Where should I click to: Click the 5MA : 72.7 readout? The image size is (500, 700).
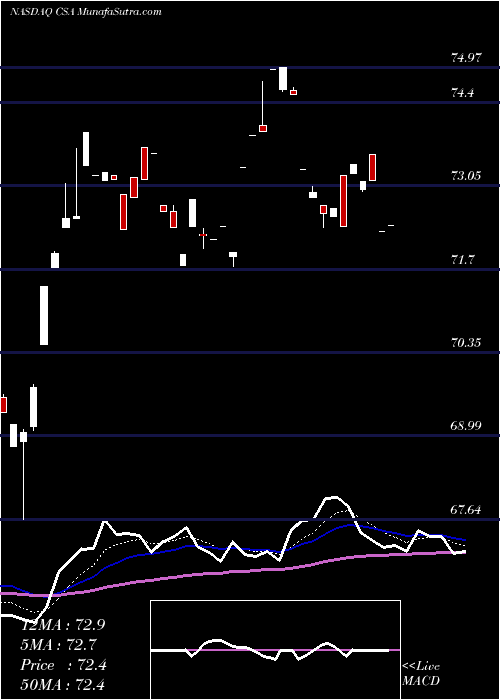(59, 645)
